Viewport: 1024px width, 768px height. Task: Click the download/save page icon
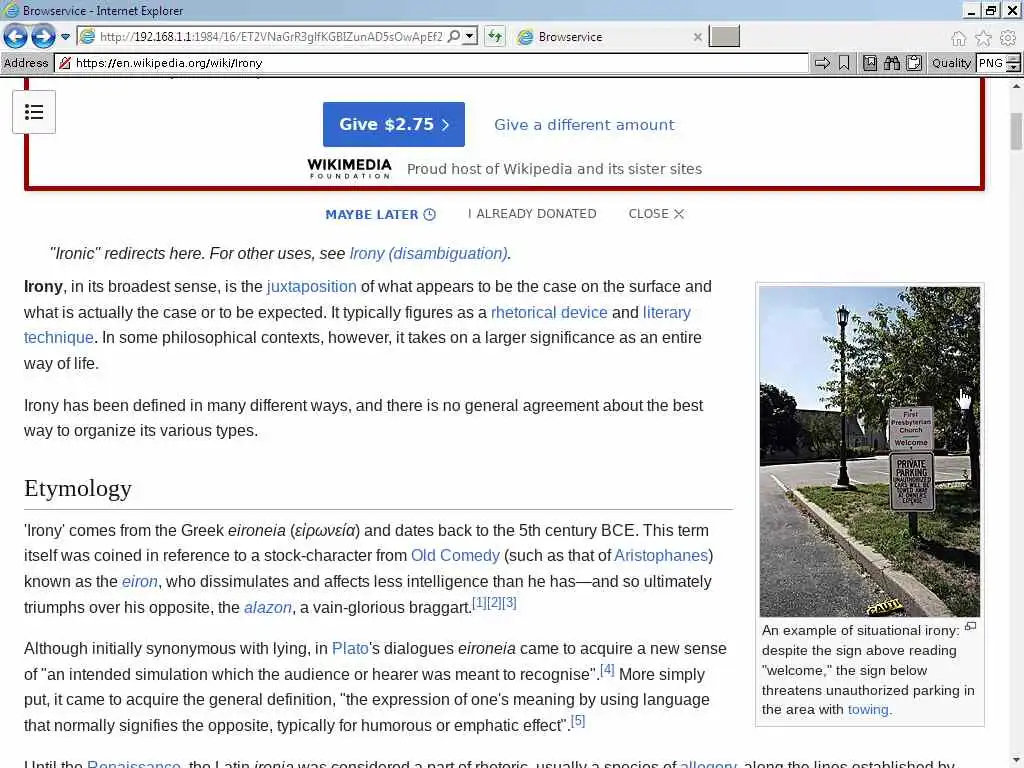[870, 63]
